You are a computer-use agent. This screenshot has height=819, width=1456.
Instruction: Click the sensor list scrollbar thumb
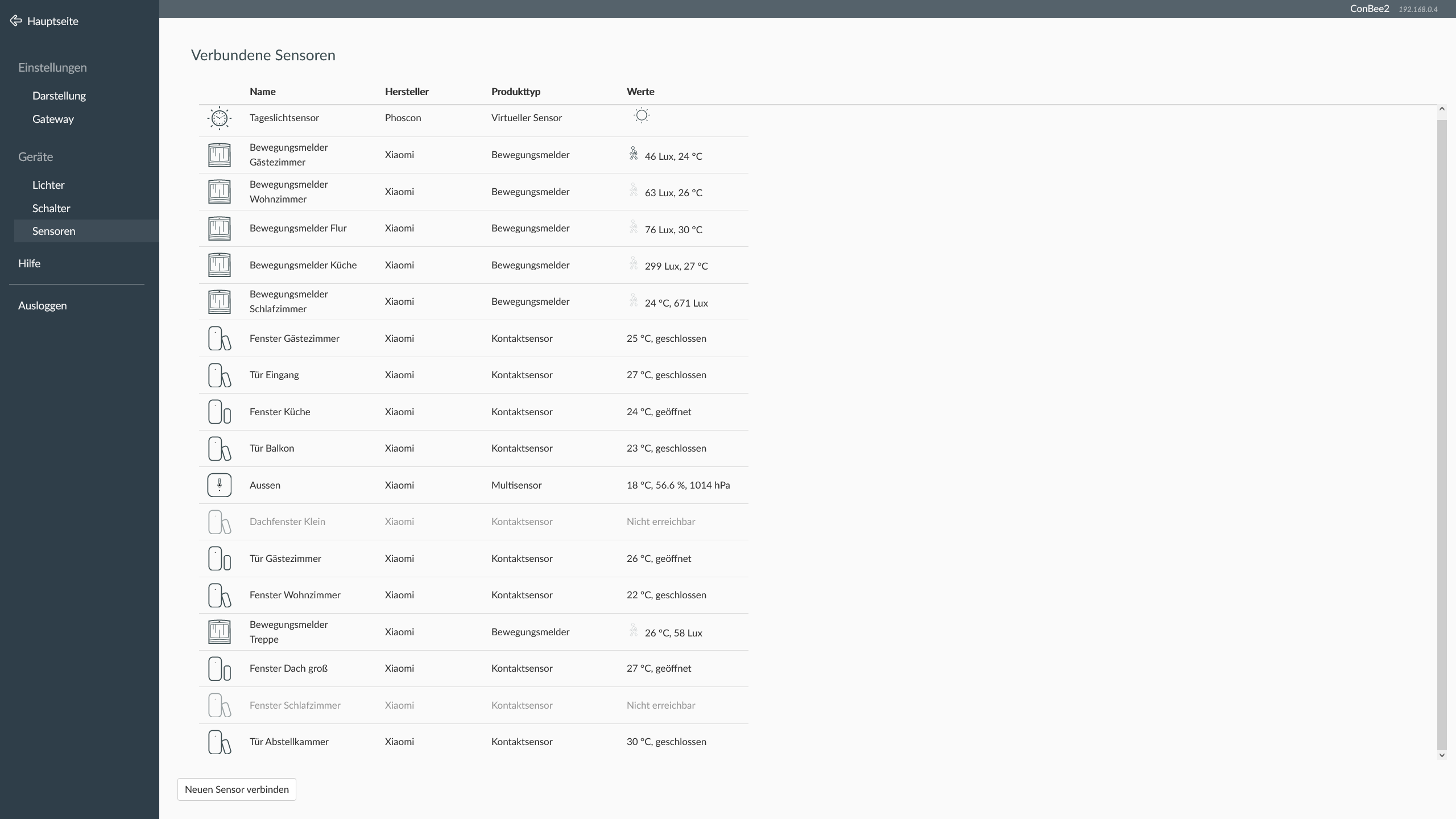pyautogui.click(x=1441, y=435)
